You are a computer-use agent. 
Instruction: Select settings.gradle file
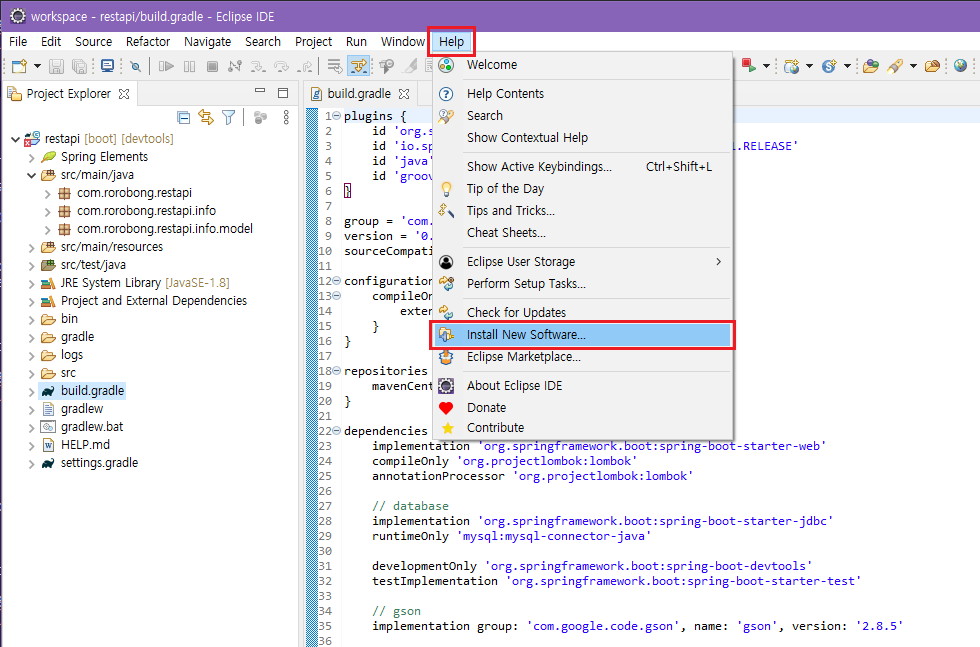point(99,463)
